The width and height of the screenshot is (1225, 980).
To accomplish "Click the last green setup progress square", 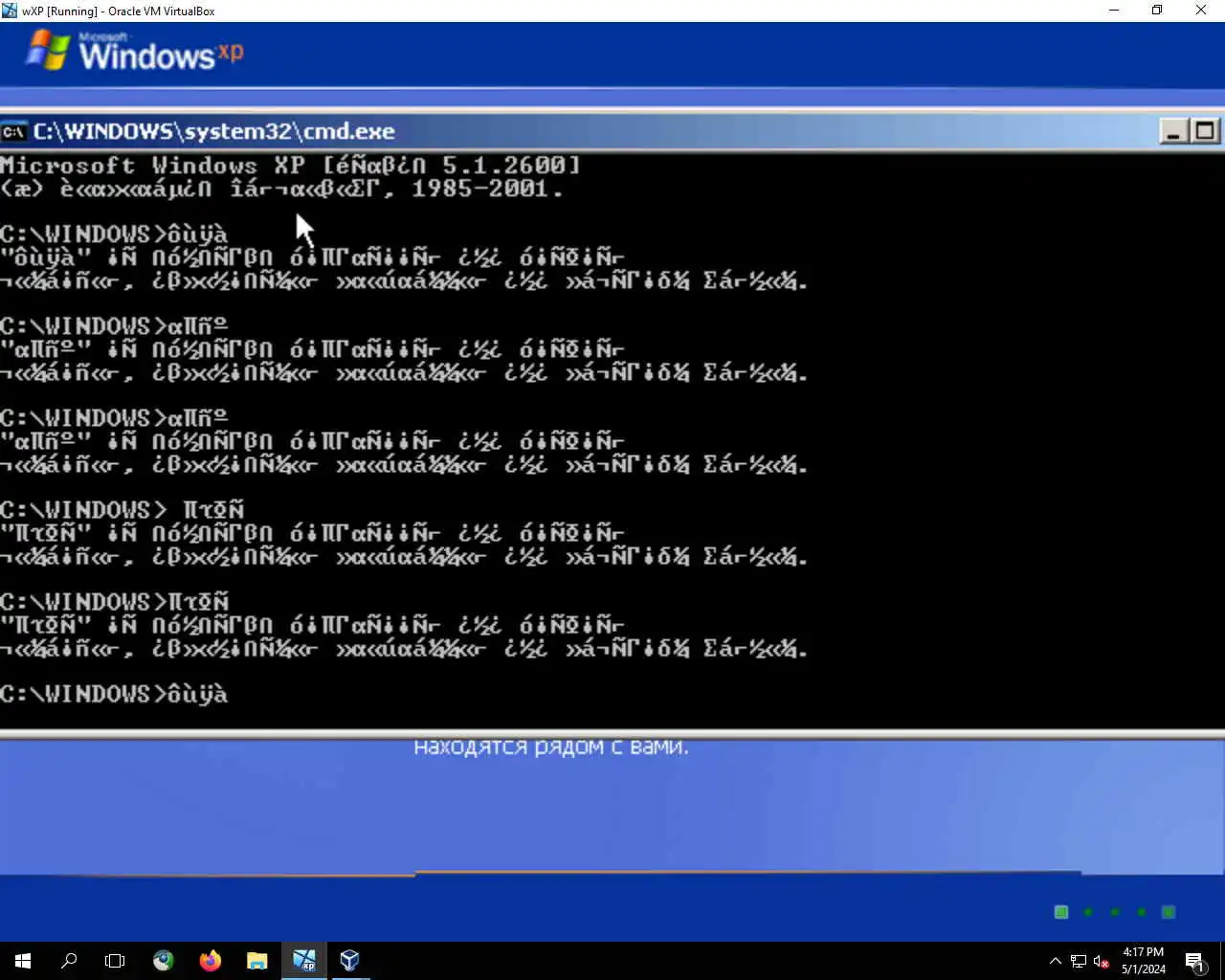I will coord(1169,912).
